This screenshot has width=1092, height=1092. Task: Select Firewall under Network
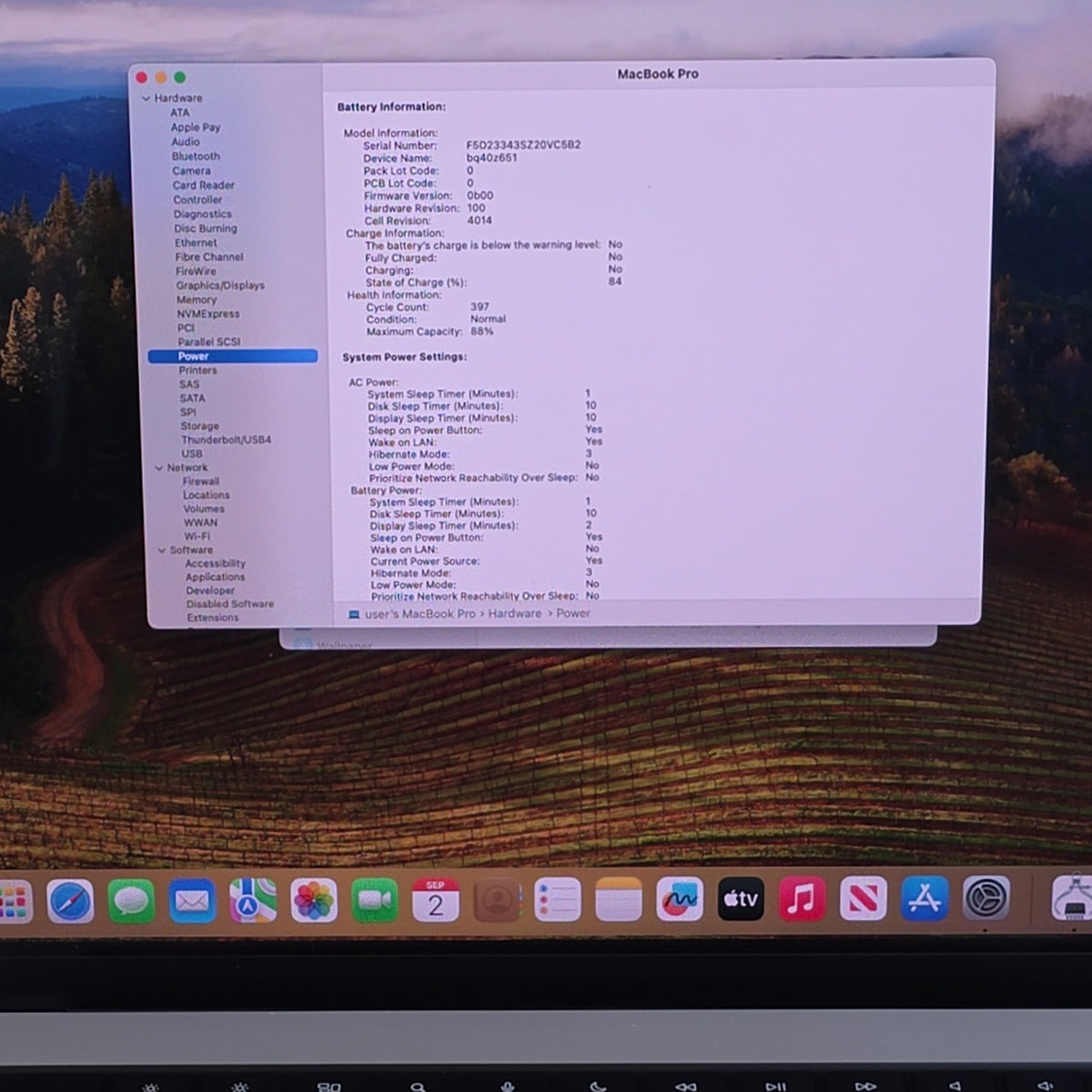click(200, 481)
